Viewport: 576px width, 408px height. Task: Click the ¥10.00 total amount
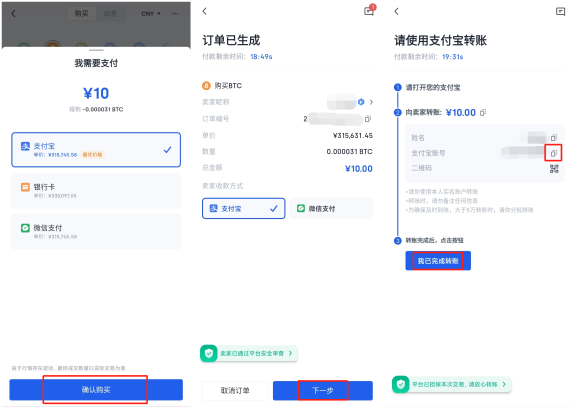359,169
